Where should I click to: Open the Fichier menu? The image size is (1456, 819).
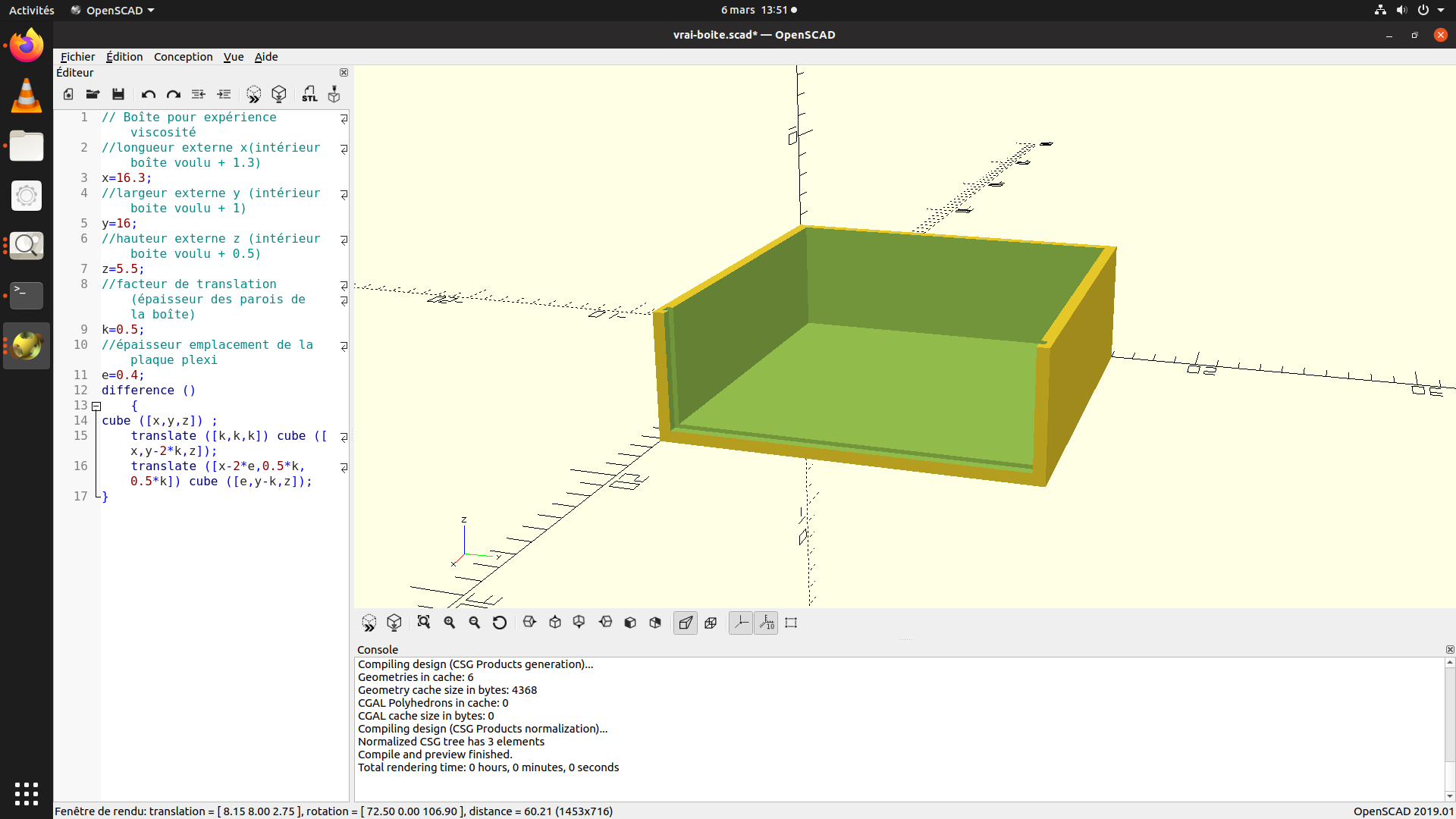coord(77,57)
